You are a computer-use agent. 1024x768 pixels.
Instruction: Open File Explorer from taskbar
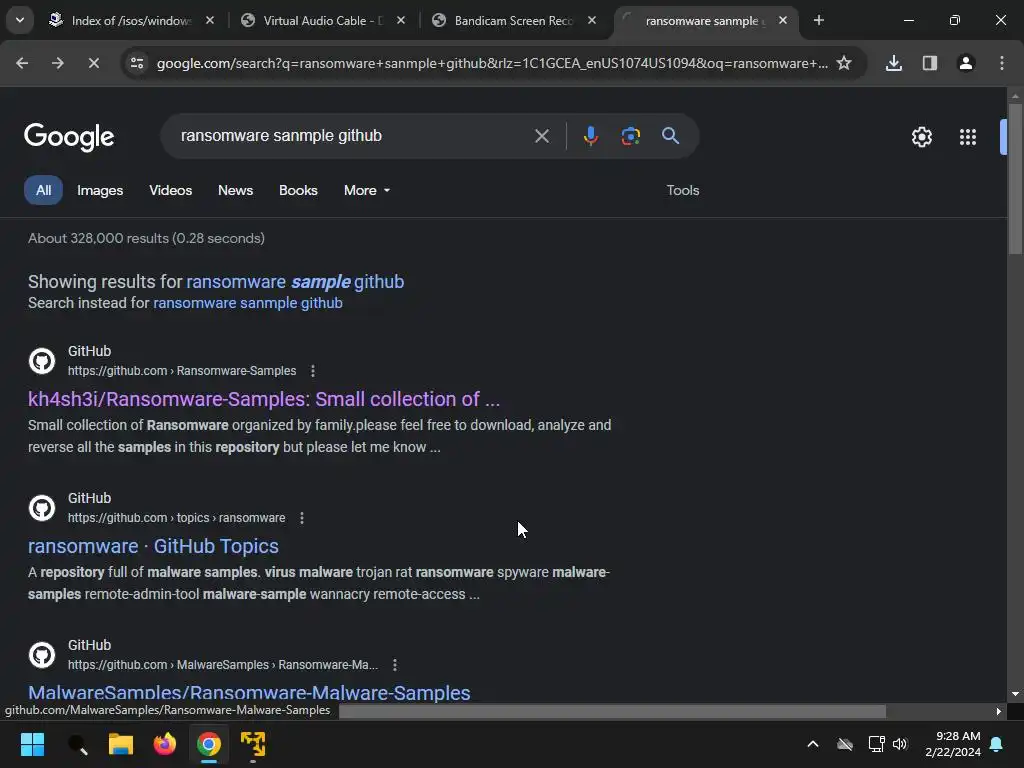pyautogui.click(x=121, y=744)
